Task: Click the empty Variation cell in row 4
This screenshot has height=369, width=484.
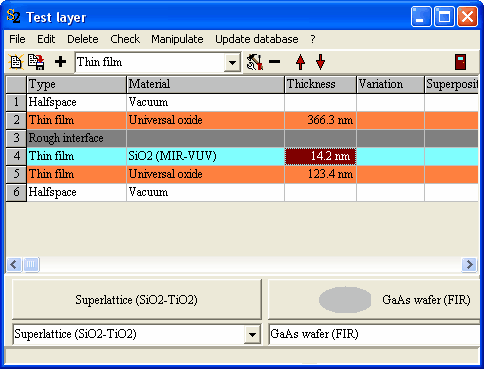Action: tap(391, 156)
